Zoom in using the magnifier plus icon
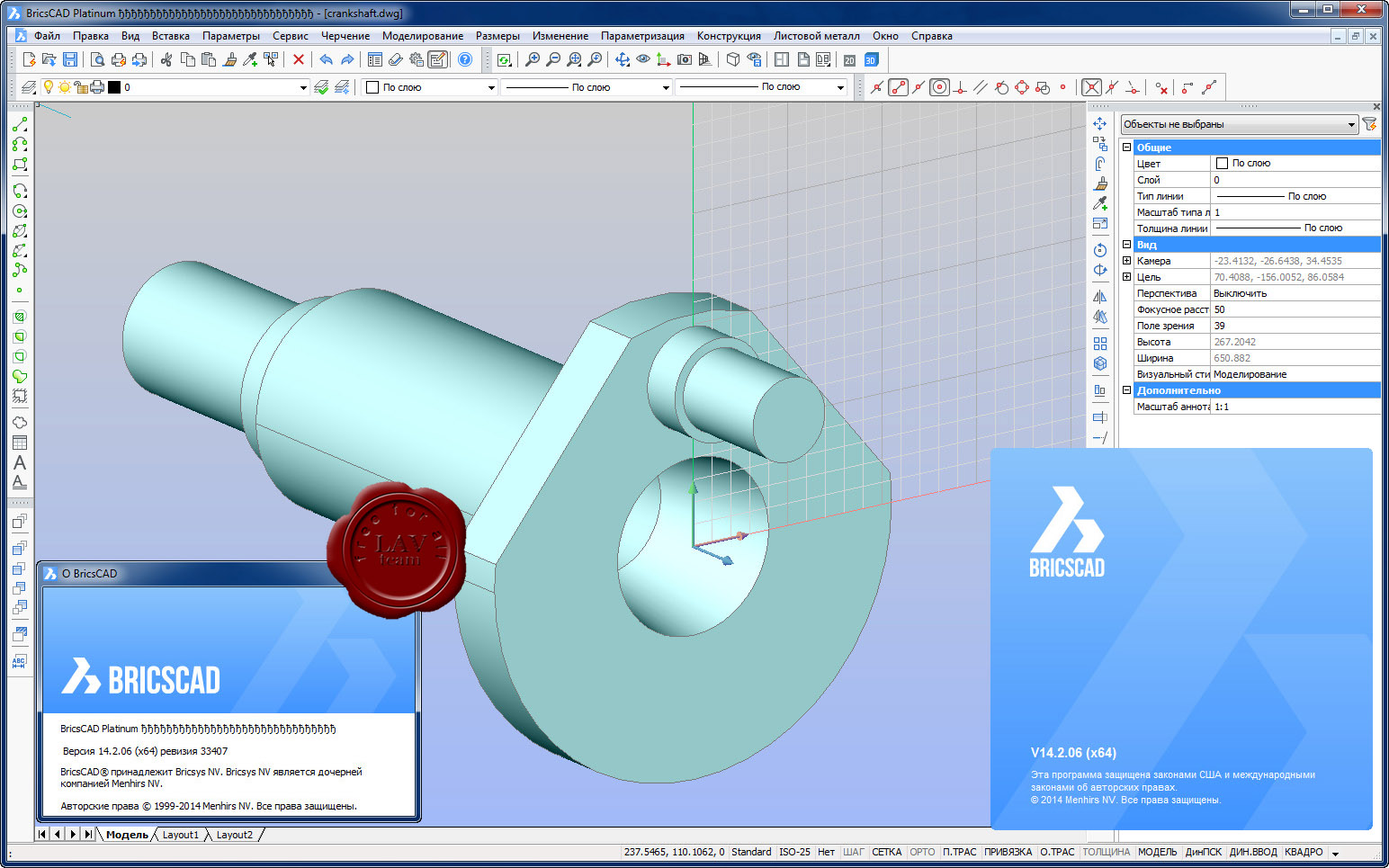 [x=533, y=59]
